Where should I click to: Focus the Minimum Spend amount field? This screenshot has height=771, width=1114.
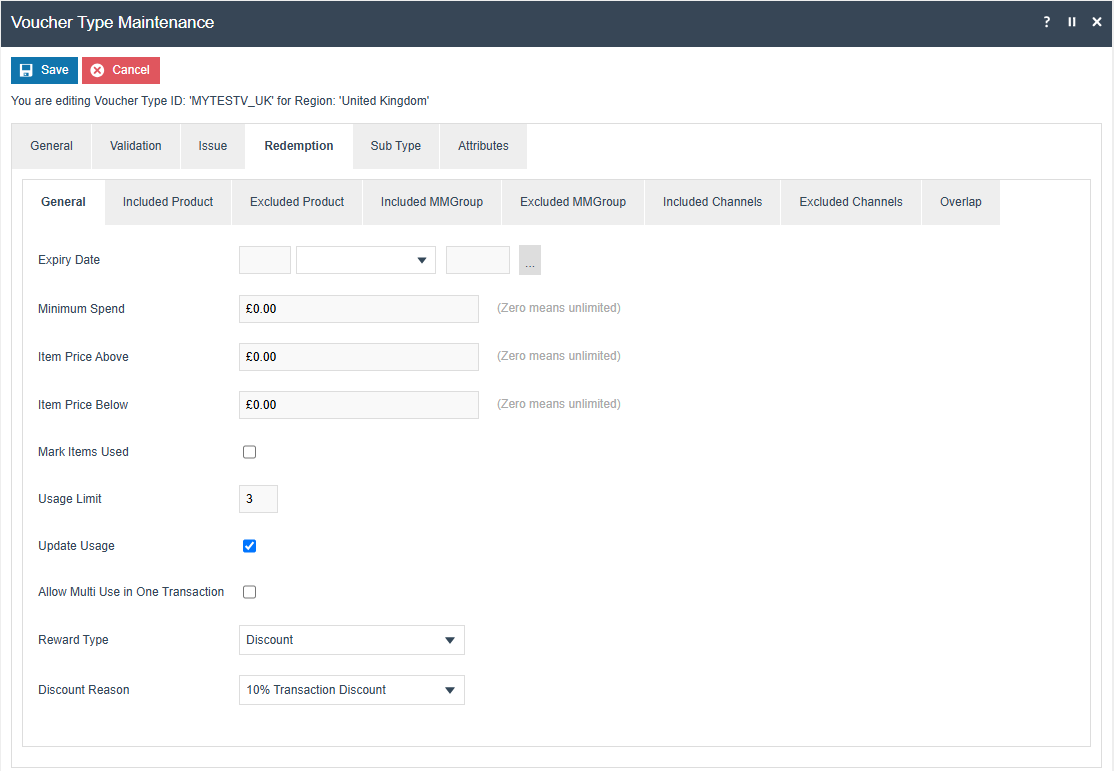(x=359, y=309)
